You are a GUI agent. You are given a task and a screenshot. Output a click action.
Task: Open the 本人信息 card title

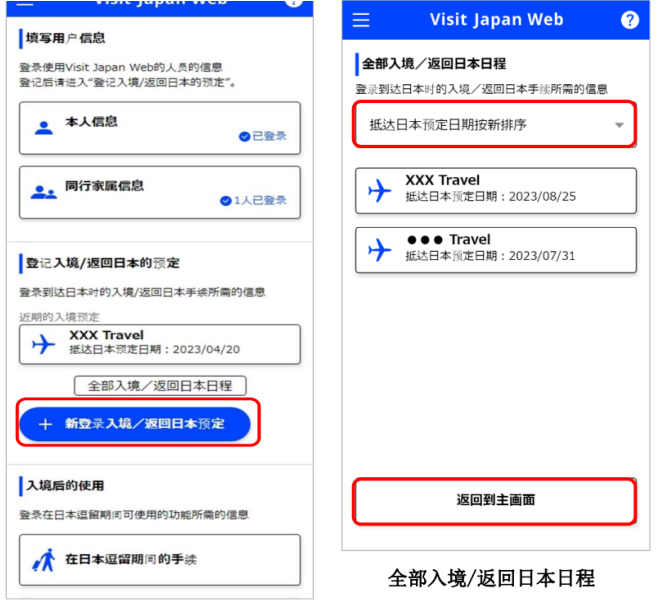91,122
